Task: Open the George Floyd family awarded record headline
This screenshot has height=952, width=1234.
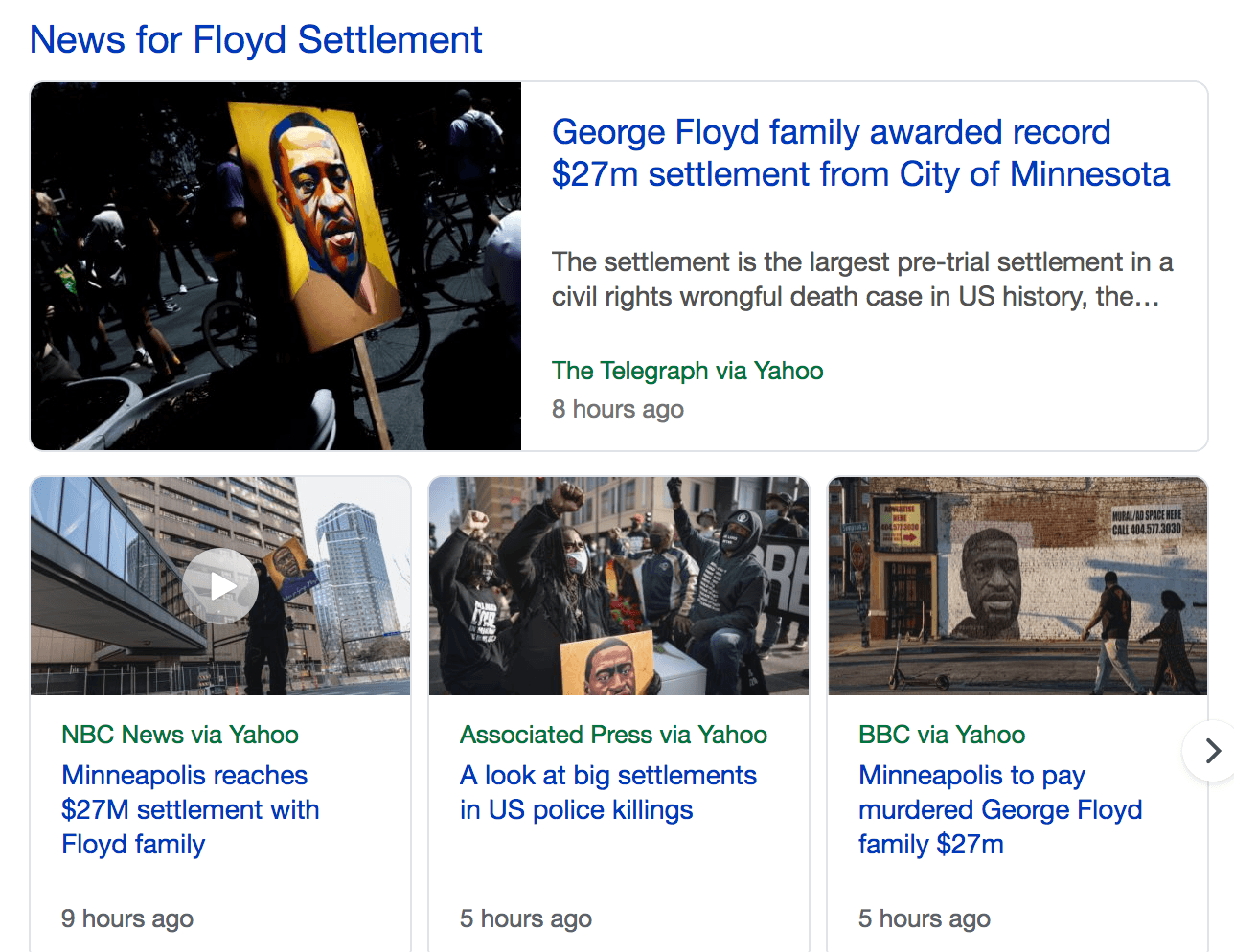Action: tap(859, 153)
